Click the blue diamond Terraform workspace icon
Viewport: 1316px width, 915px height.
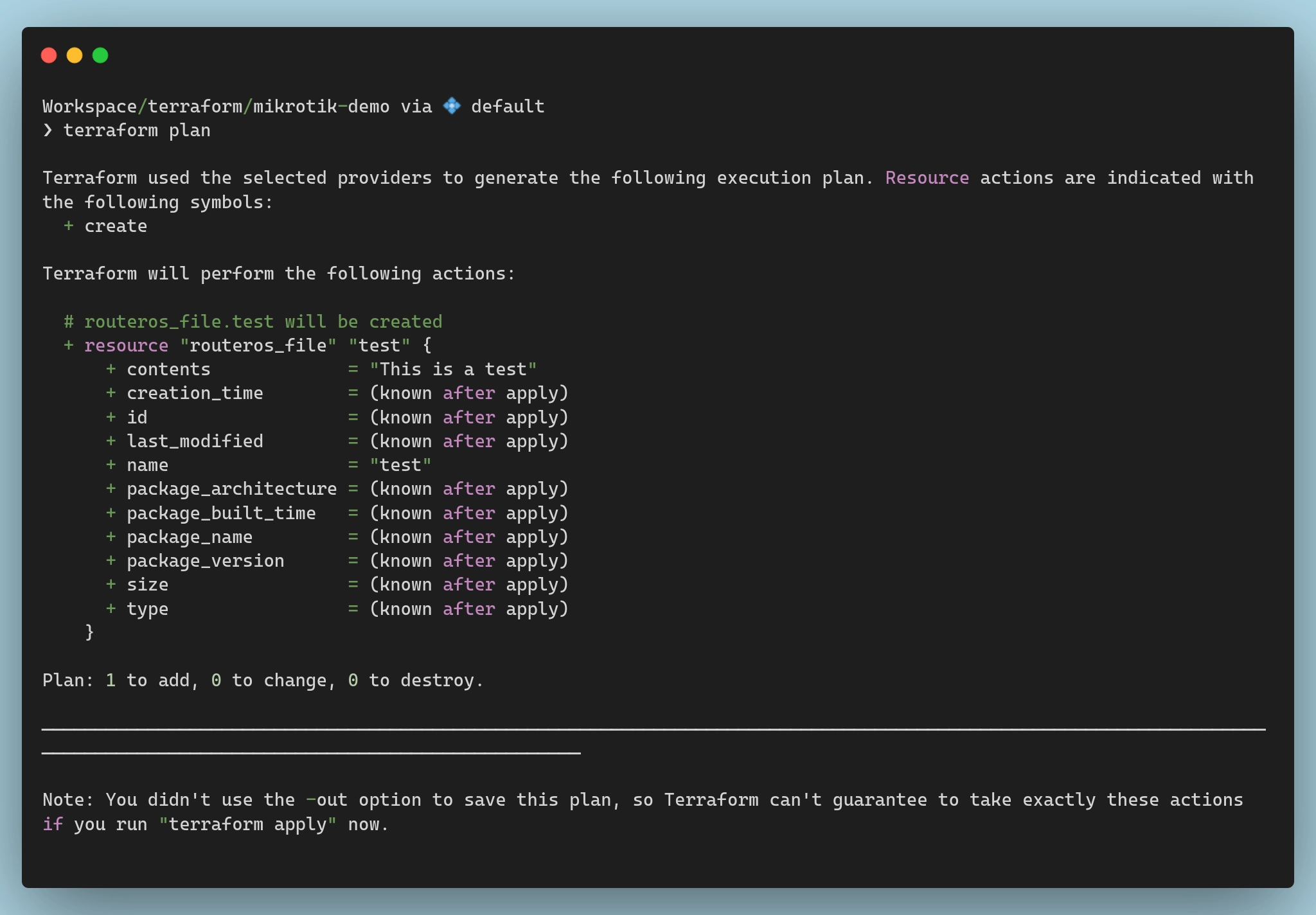point(452,106)
